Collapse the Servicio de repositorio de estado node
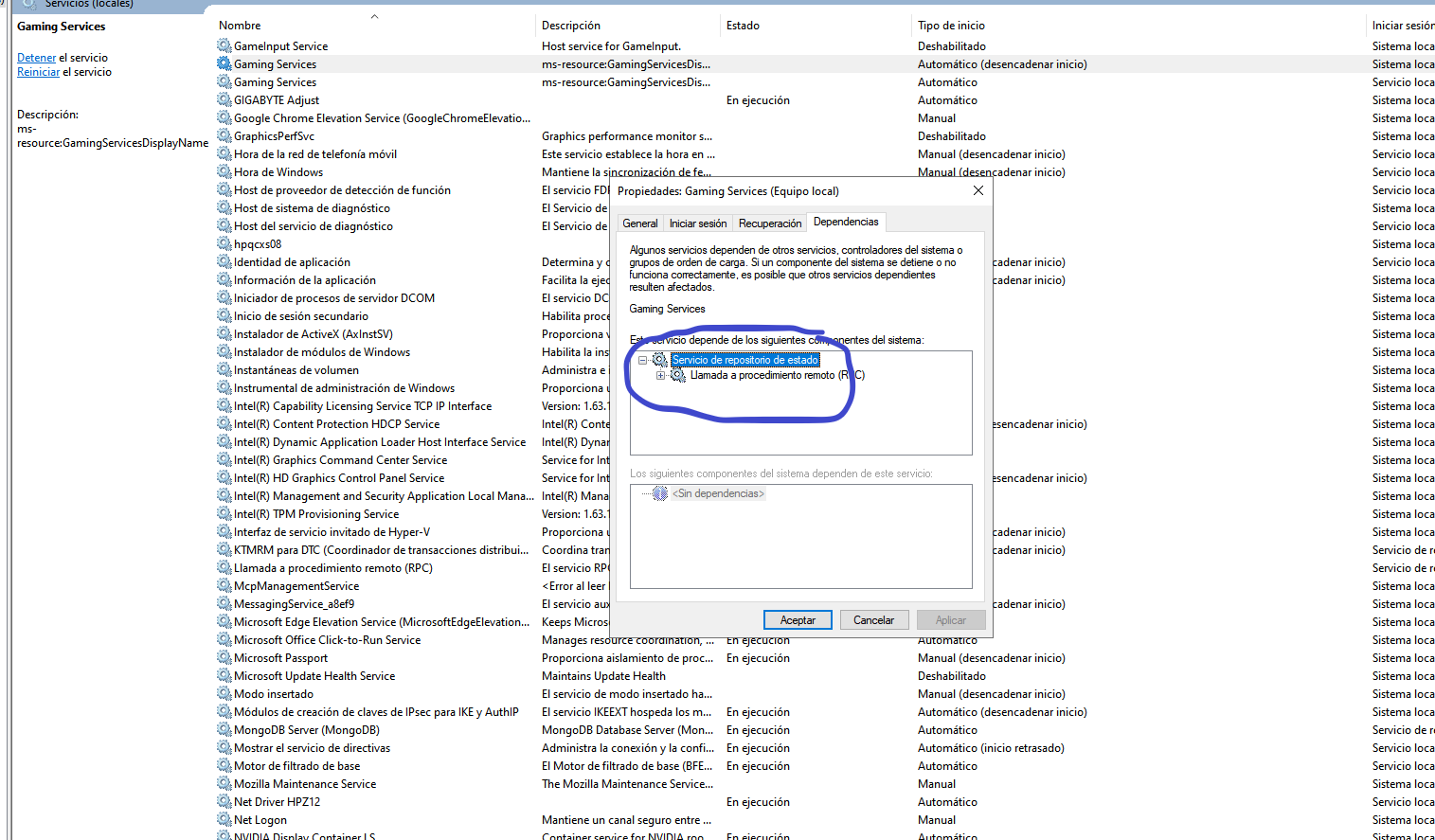Screen dimensions: 1435x840 [642, 360]
